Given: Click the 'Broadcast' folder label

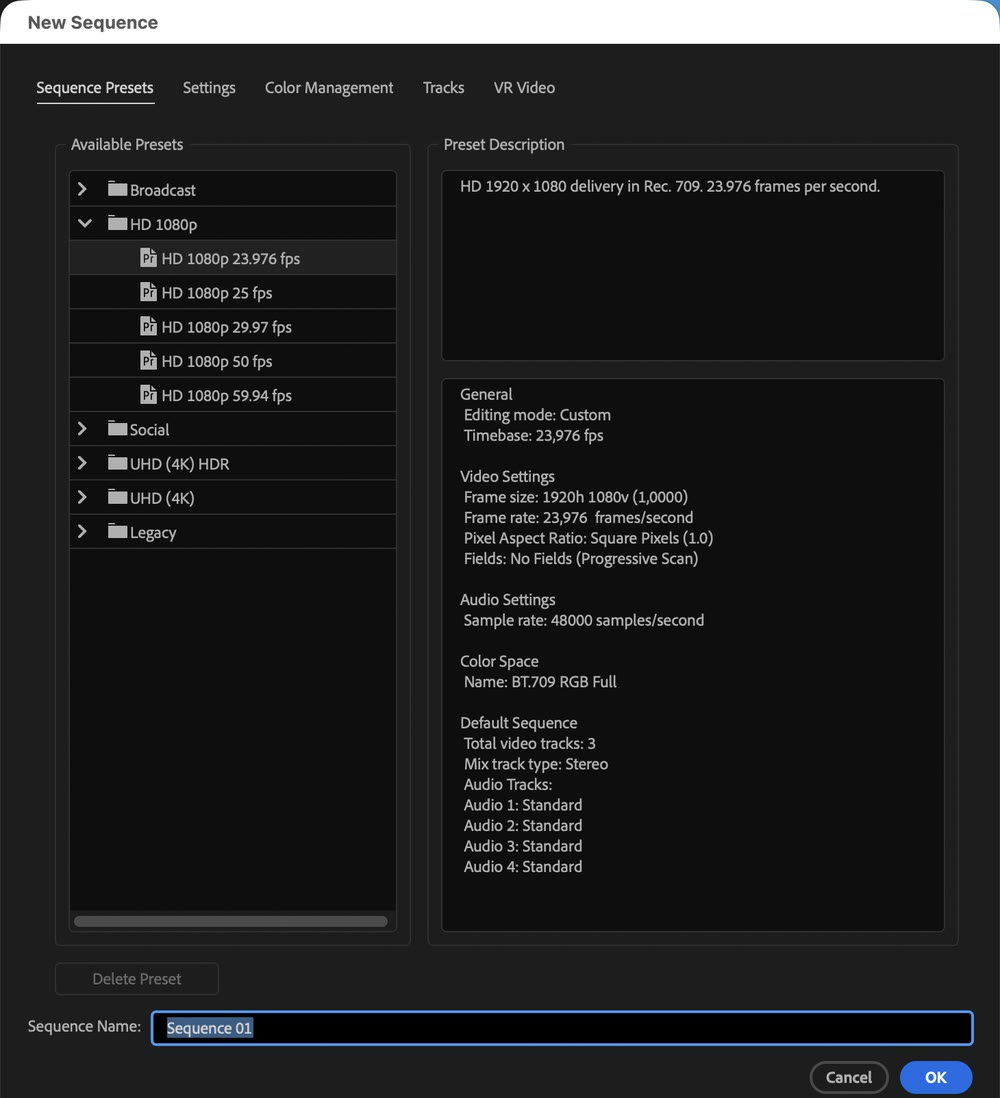Looking at the screenshot, I should pyautogui.click(x=162, y=190).
